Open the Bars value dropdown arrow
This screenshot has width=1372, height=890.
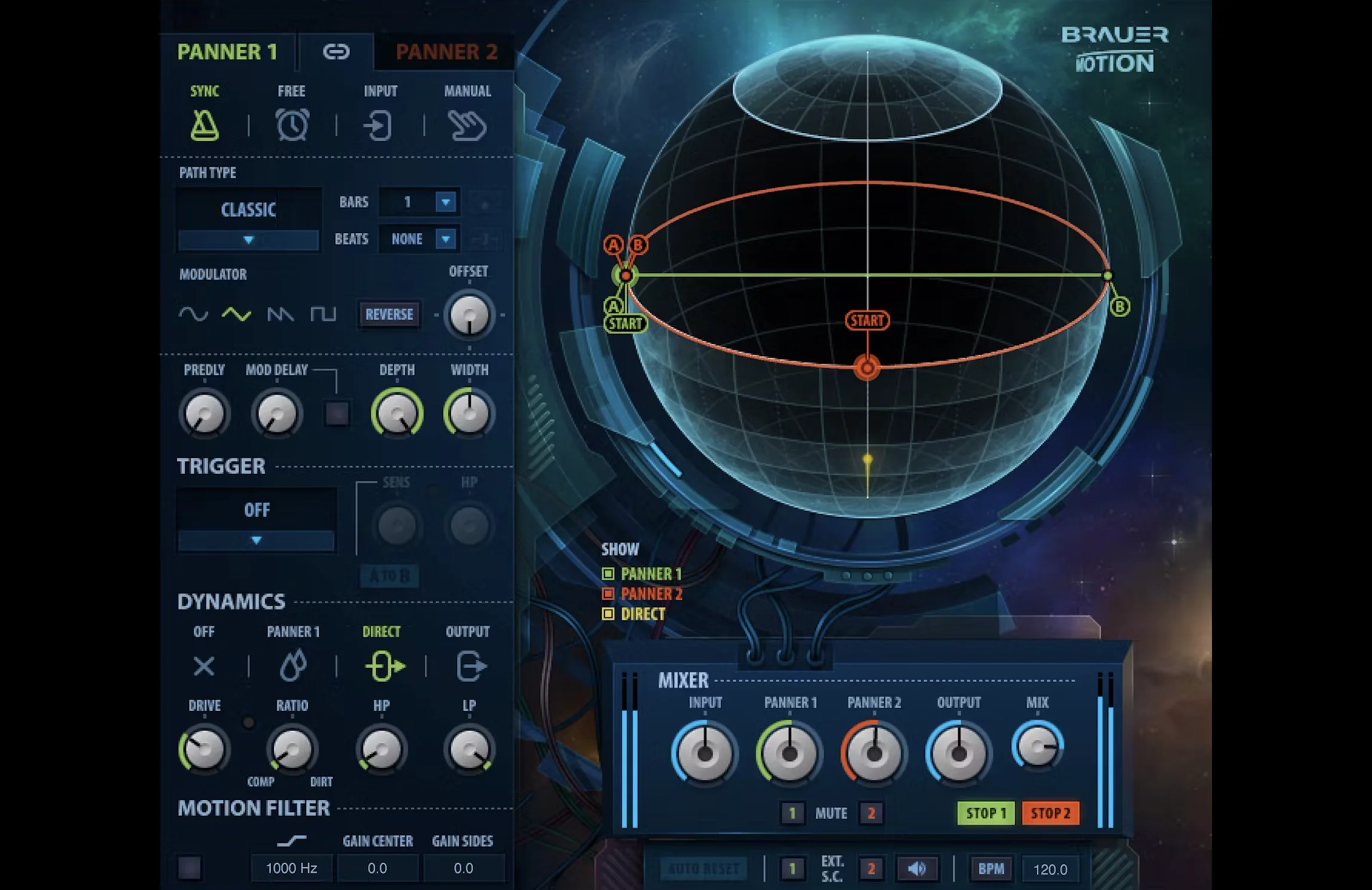click(x=446, y=202)
